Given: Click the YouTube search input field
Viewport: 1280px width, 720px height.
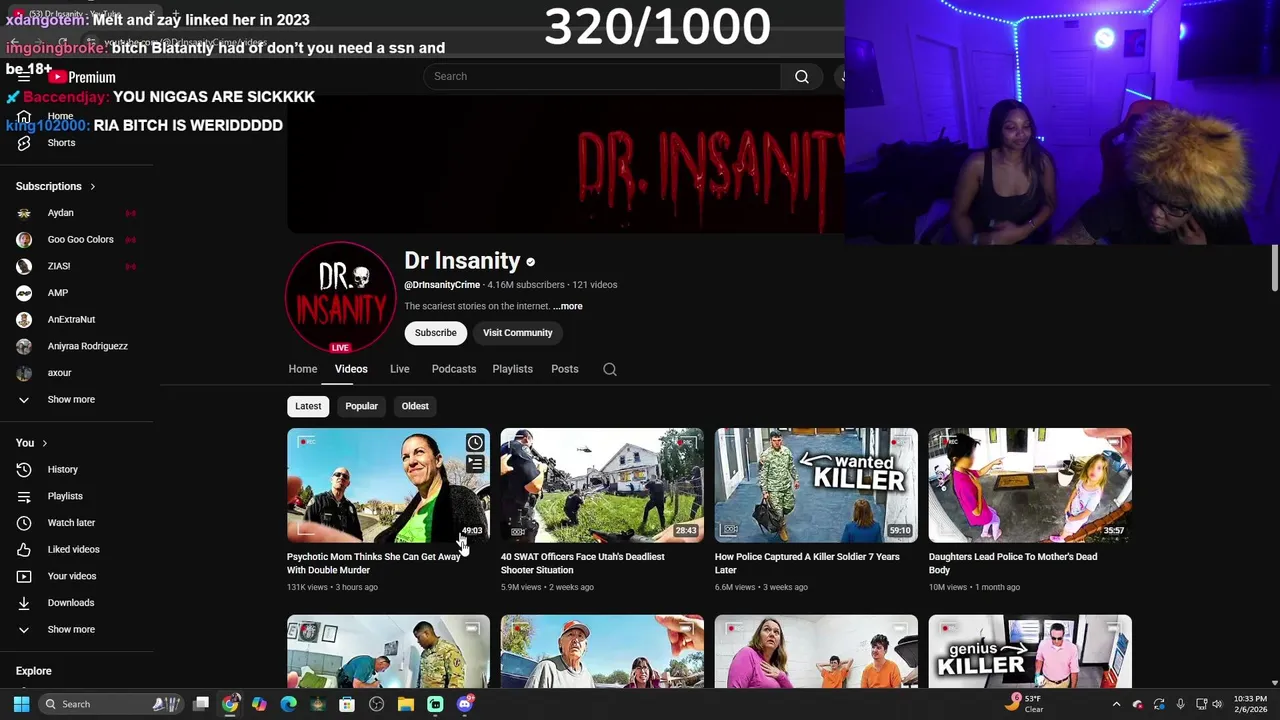Looking at the screenshot, I should tap(602, 77).
